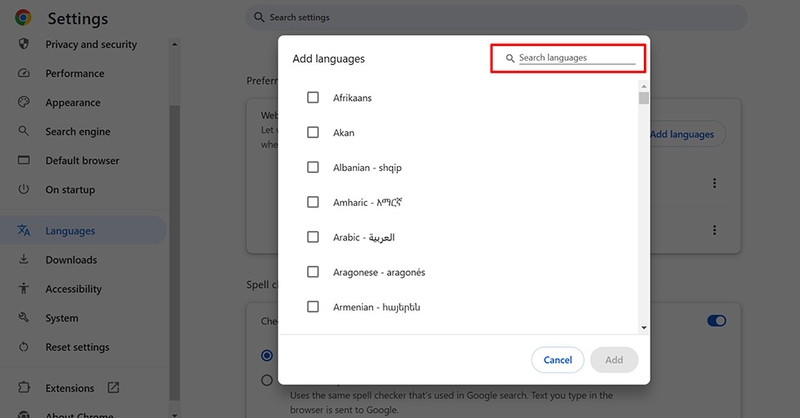Open Downloads settings

[x=71, y=260]
